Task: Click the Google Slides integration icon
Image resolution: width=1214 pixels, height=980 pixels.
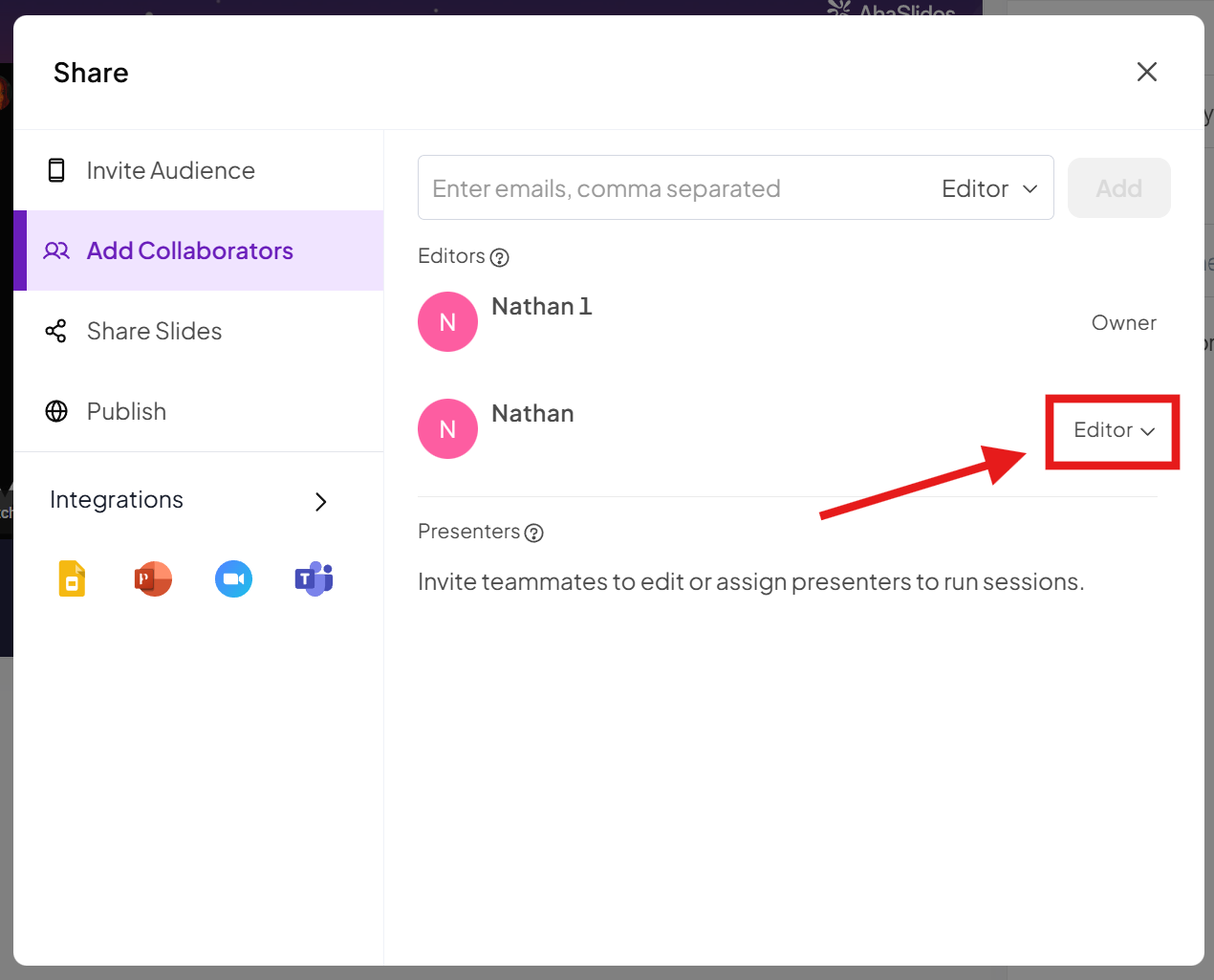Action: point(72,578)
